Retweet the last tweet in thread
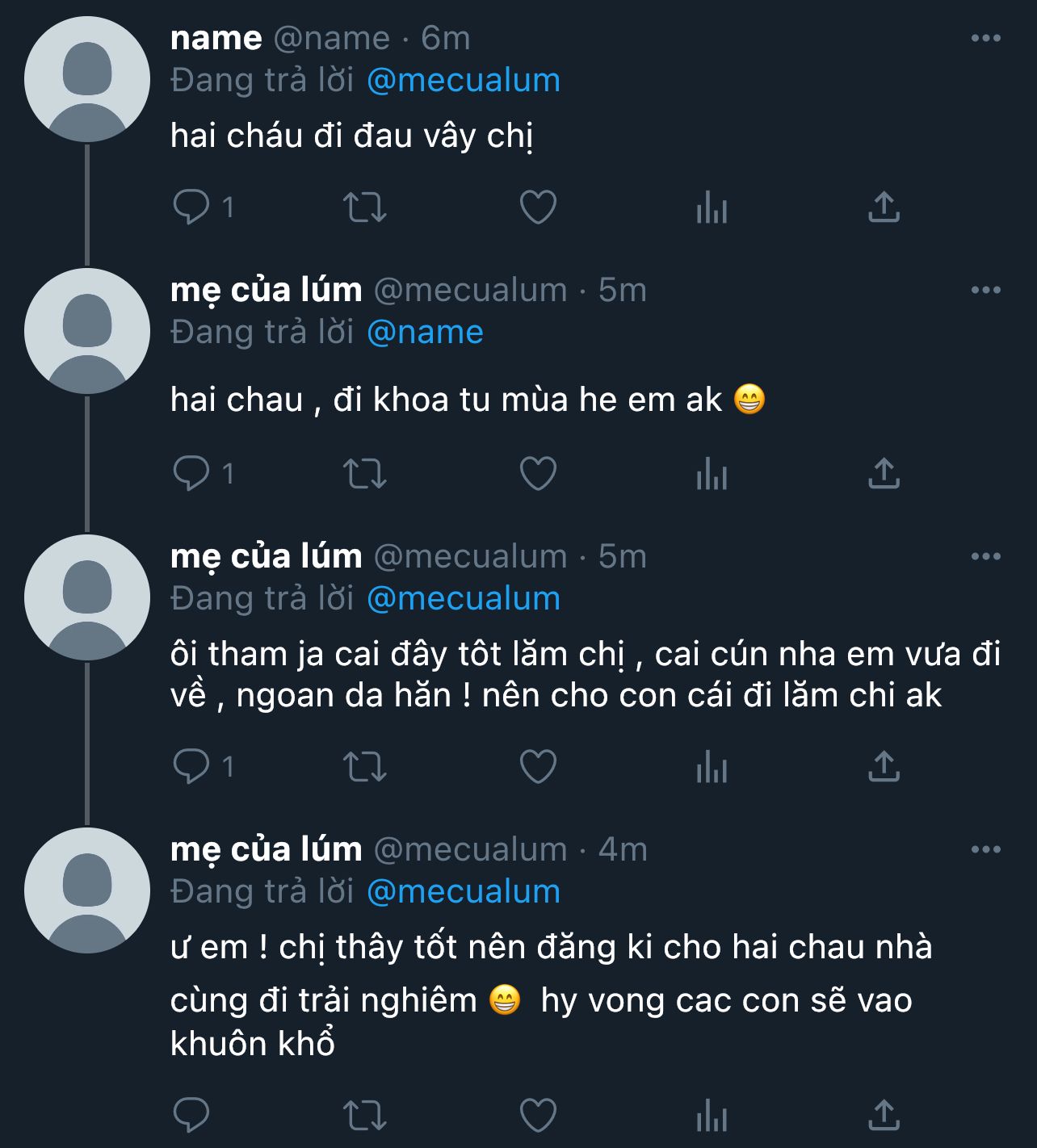The image size is (1037, 1148). tap(365, 1116)
